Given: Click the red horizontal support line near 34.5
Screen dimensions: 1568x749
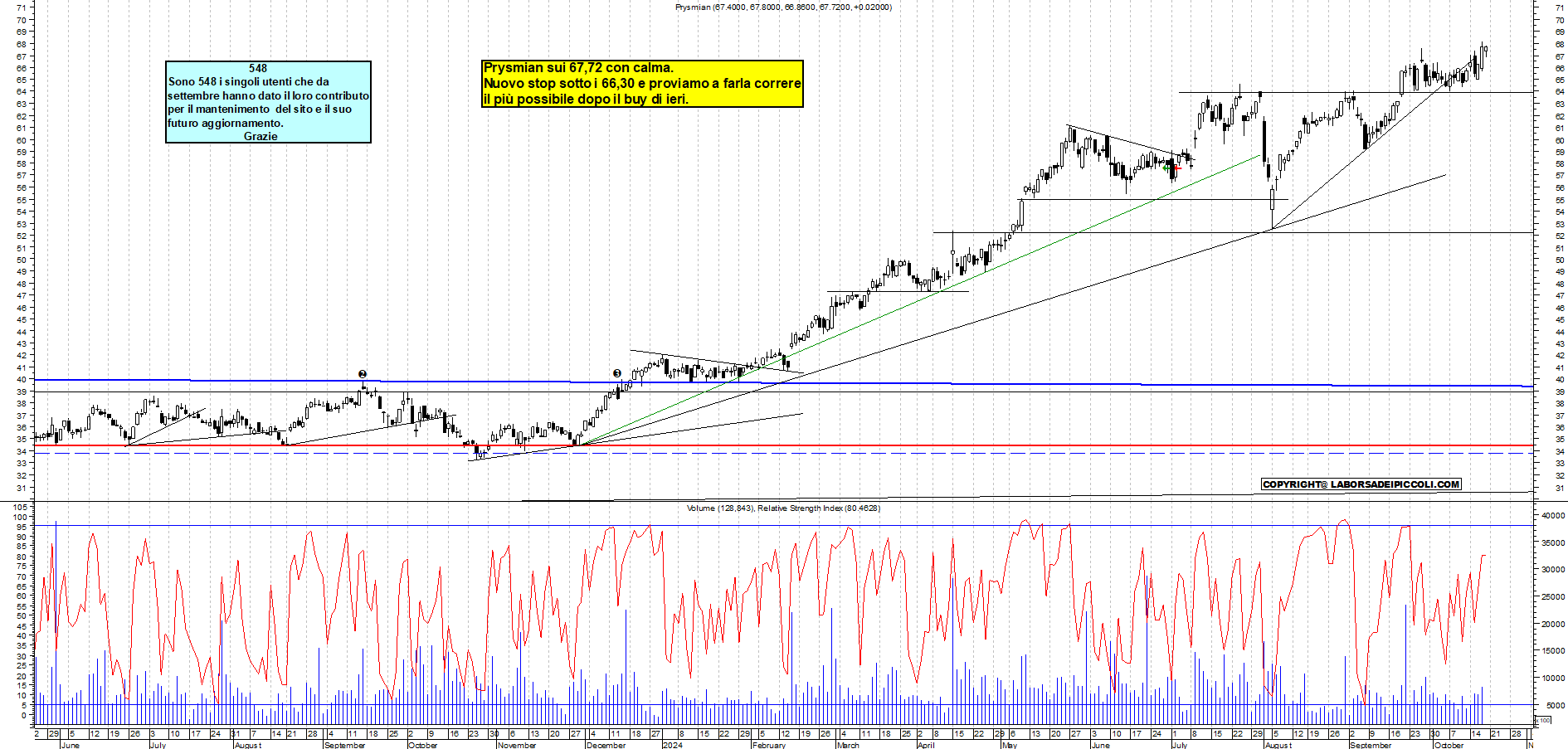Looking at the screenshot, I should pyautogui.click(x=784, y=446).
